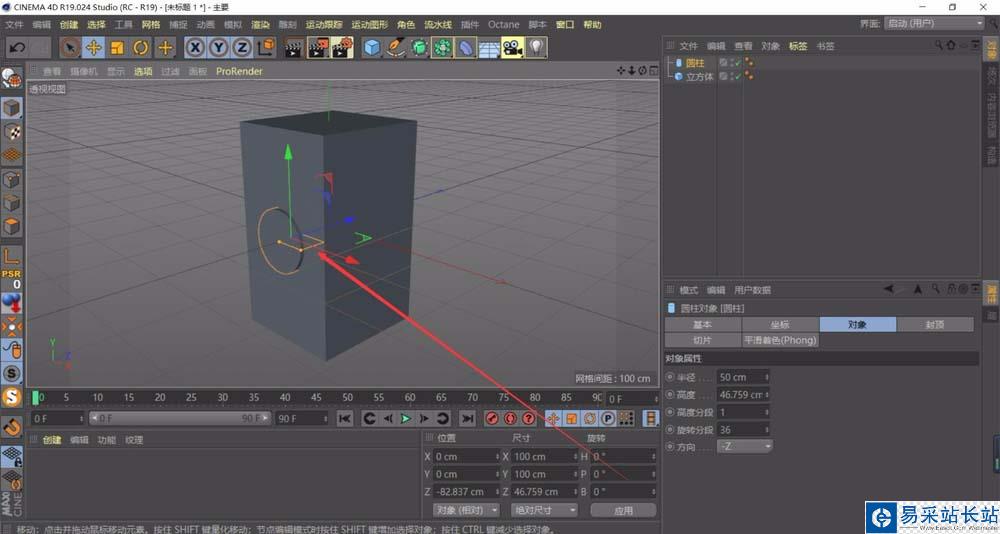This screenshot has width=1000, height=534.
Task: Toggle the Z axis lock
Action: pos(242,48)
